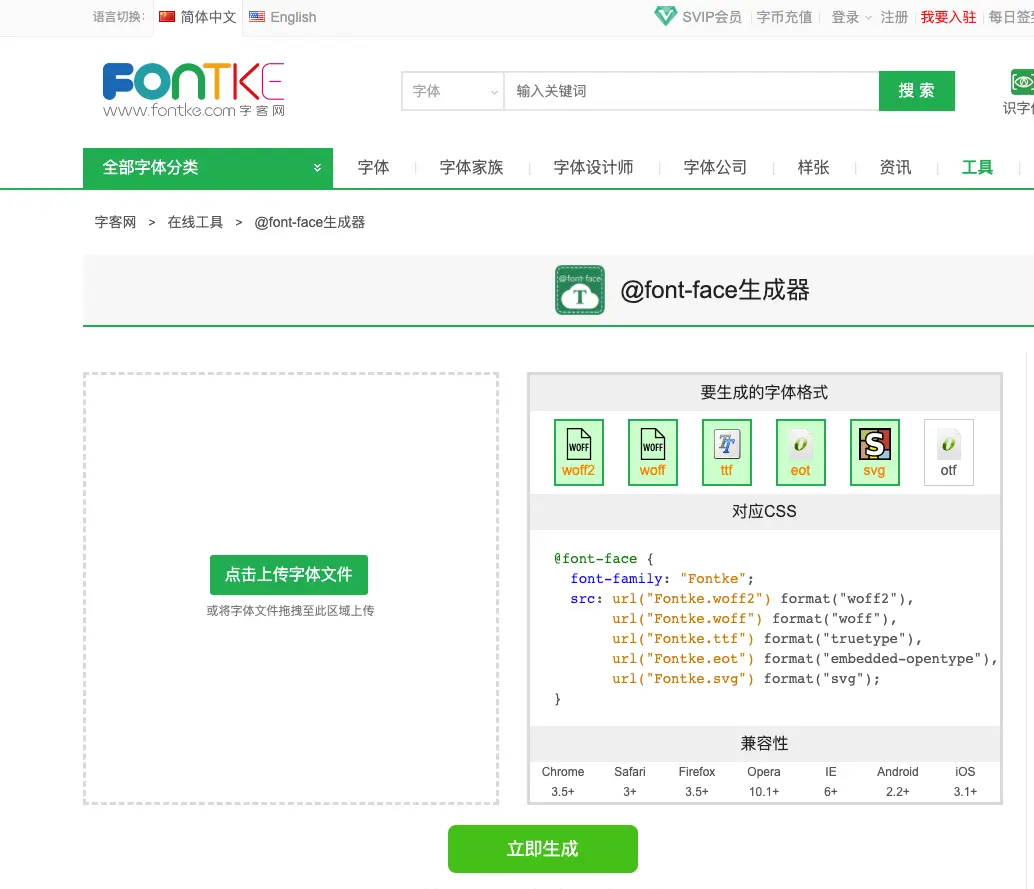The height and width of the screenshot is (889, 1034).
Task: Disable the eot output format
Action: pos(800,452)
